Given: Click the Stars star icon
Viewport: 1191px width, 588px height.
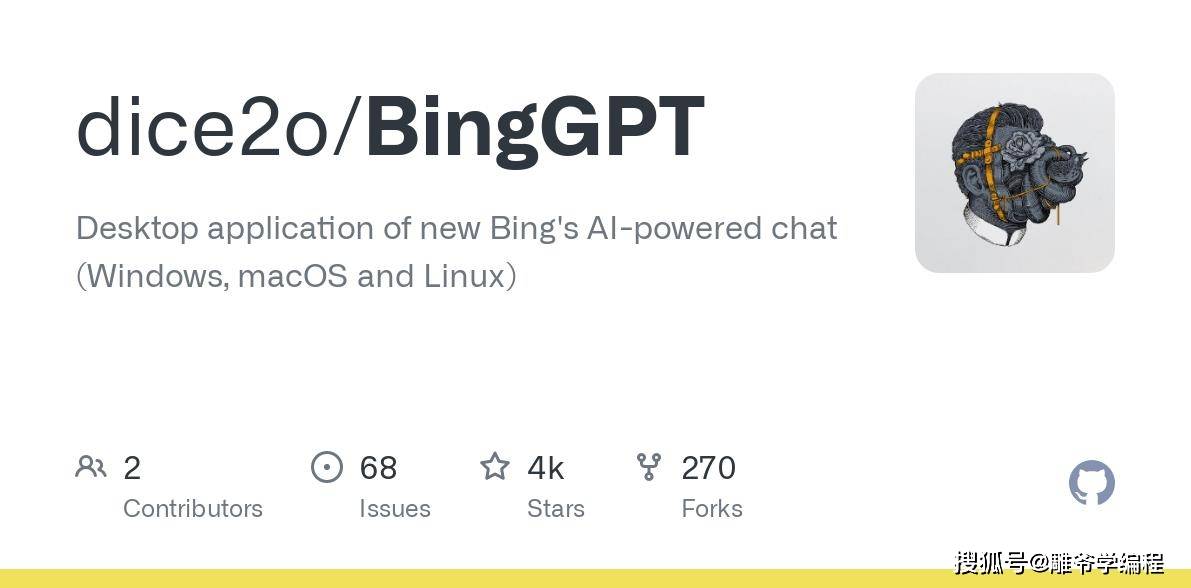Looking at the screenshot, I should 494,466.
